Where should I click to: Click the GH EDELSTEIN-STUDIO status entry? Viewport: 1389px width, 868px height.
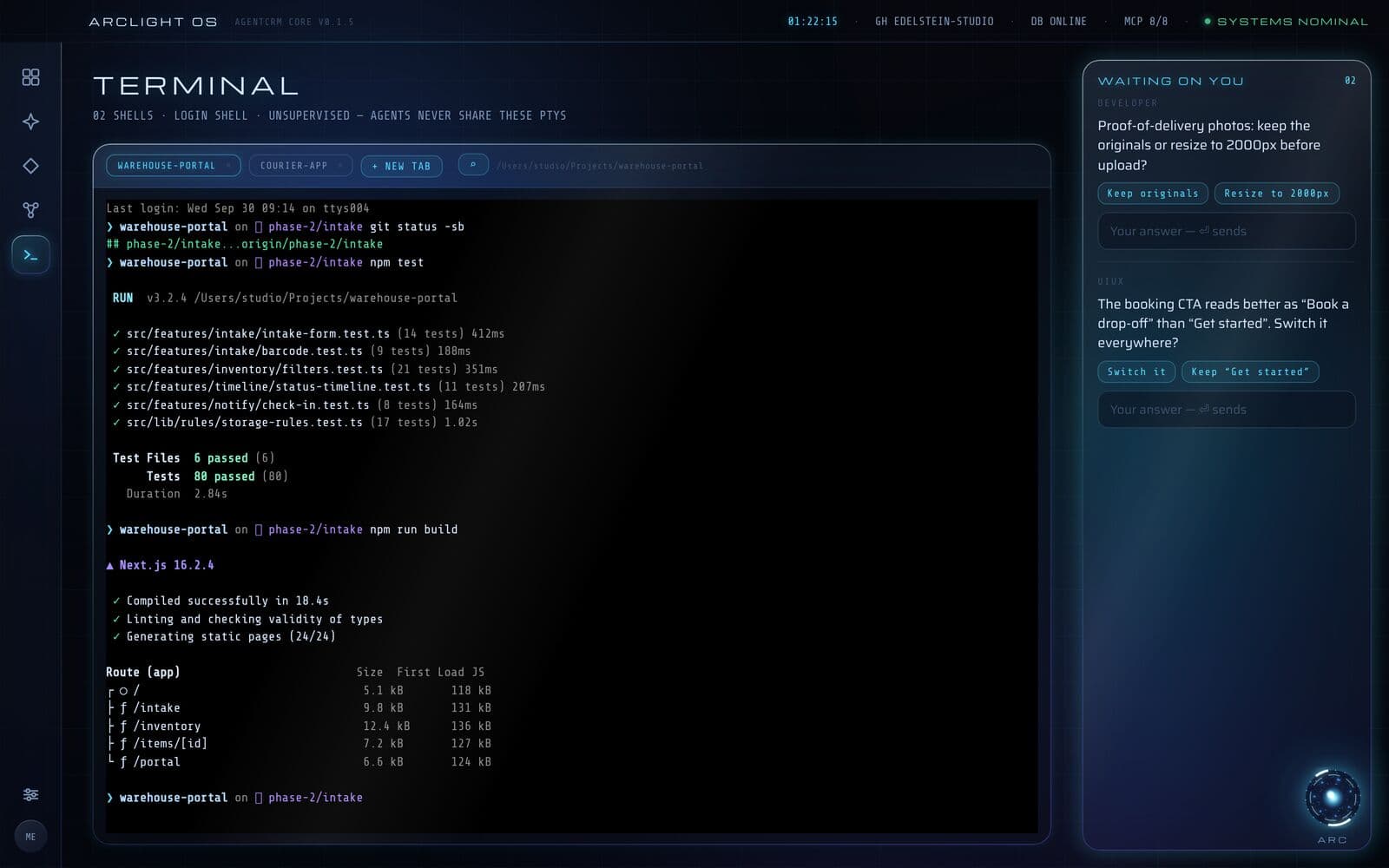[x=934, y=22]
